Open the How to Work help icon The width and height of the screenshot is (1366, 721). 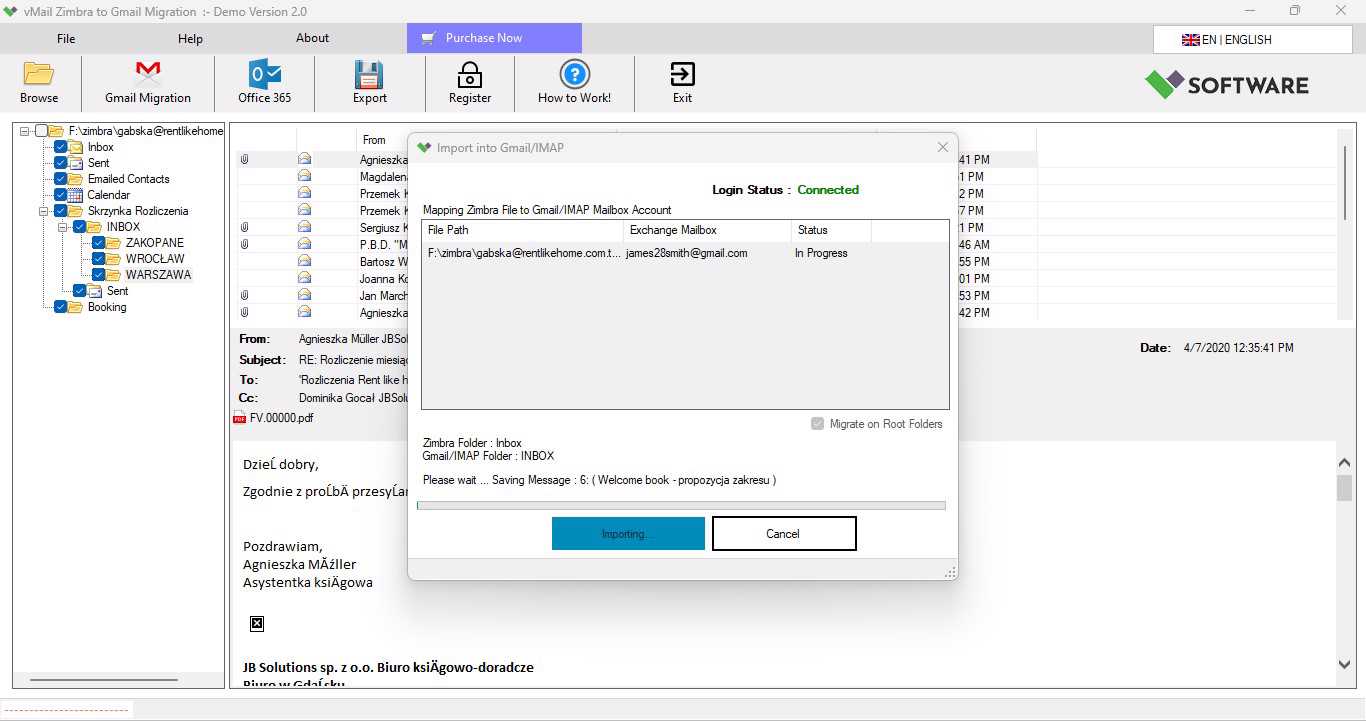tap(574, 74)
